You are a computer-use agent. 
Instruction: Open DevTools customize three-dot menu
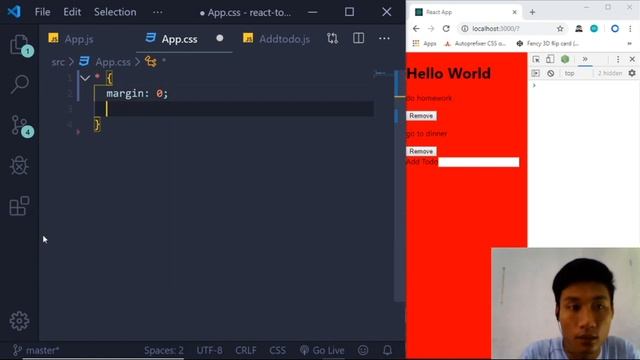[618, 60]
